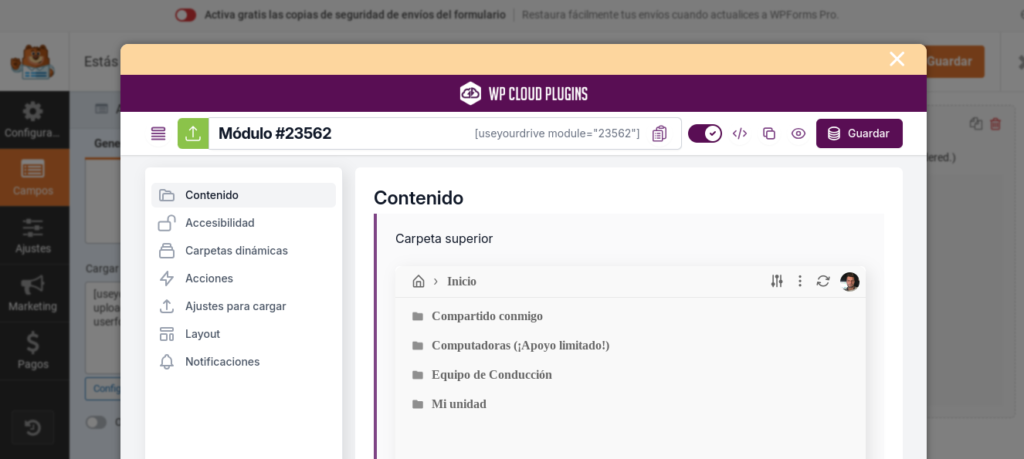Toggle form entry backups switch in top banner
Image resolution: width=1024 pixels, height=459 pixels.
click(185, 15)
